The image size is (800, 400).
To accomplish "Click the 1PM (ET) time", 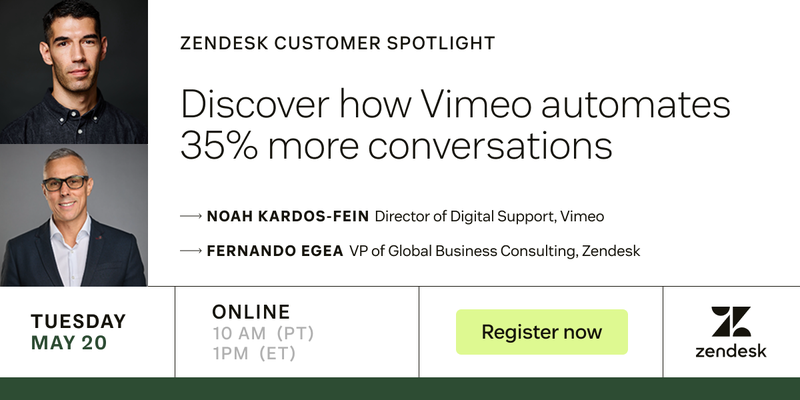I will click(254, 354).
